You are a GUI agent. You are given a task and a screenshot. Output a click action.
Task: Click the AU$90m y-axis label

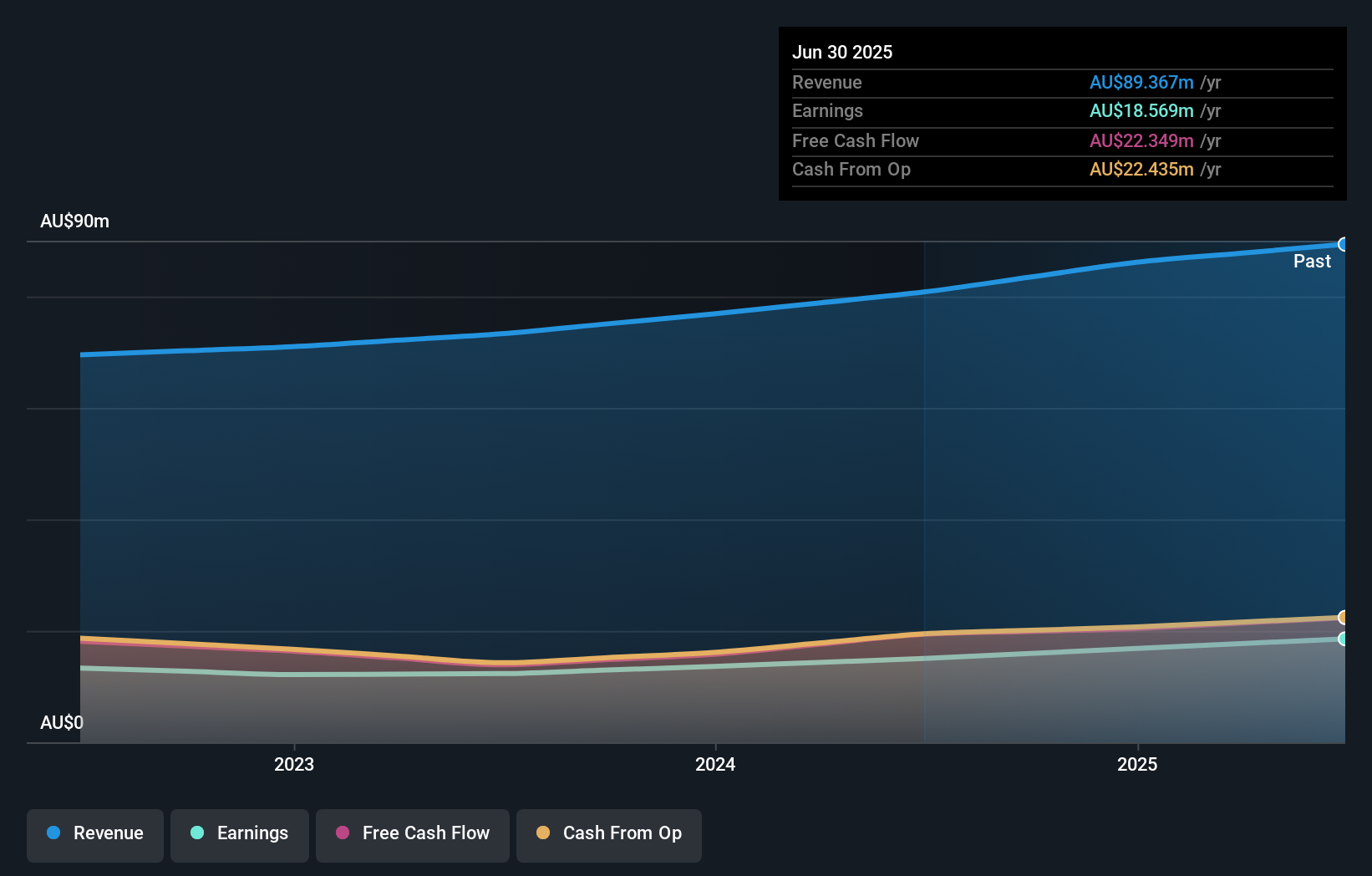(74, 221)
